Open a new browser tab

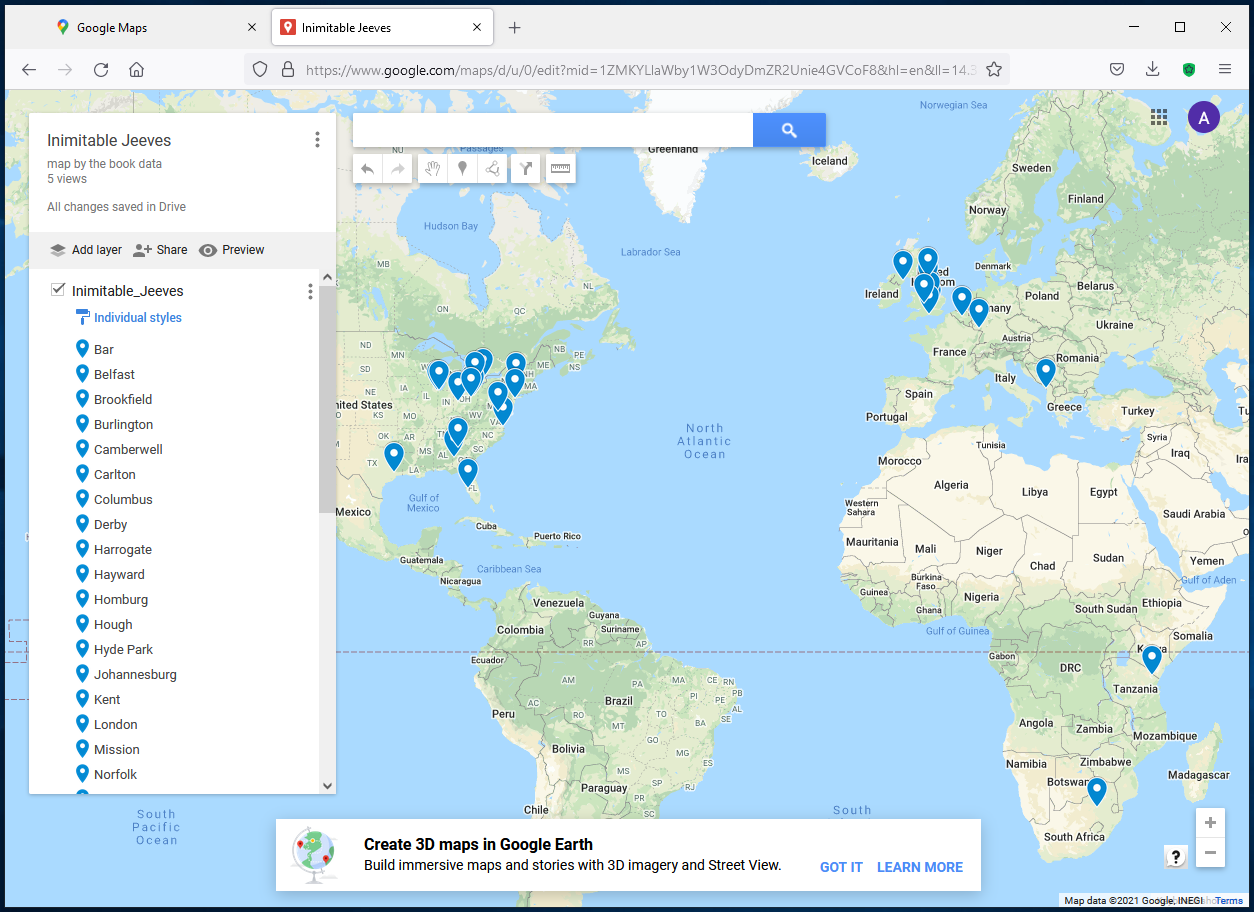coord(514,28)
